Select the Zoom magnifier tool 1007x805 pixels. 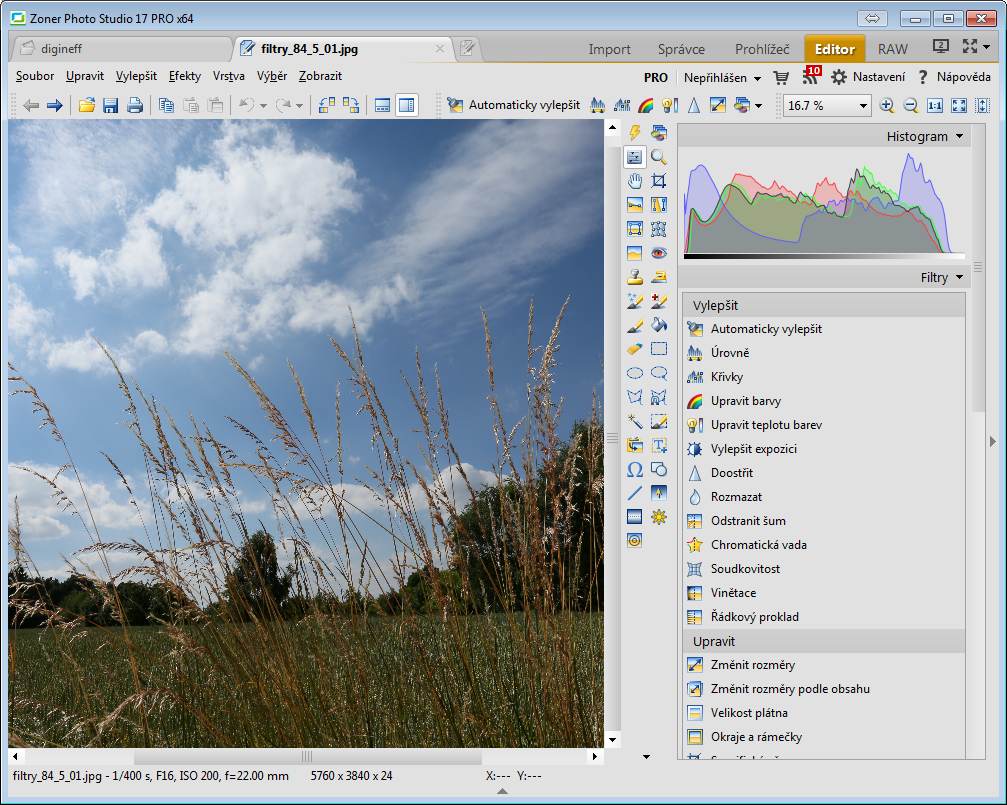(x=659, y=157)
